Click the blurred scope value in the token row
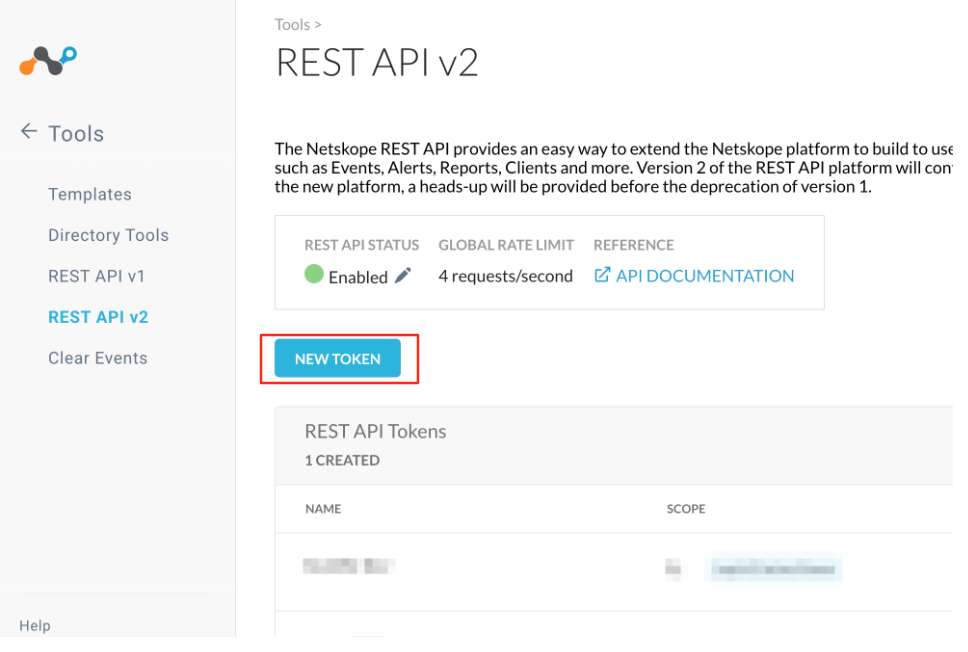 pos(773,569)
